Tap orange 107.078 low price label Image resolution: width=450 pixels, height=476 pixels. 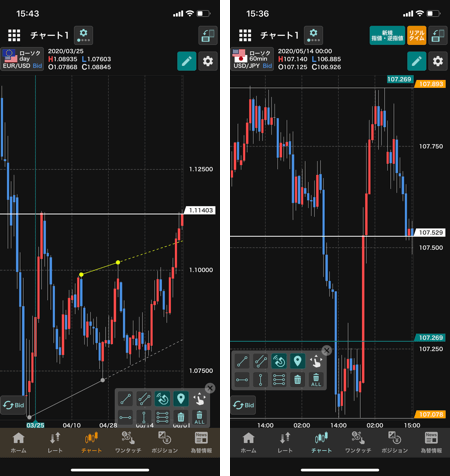click(430, 414)
